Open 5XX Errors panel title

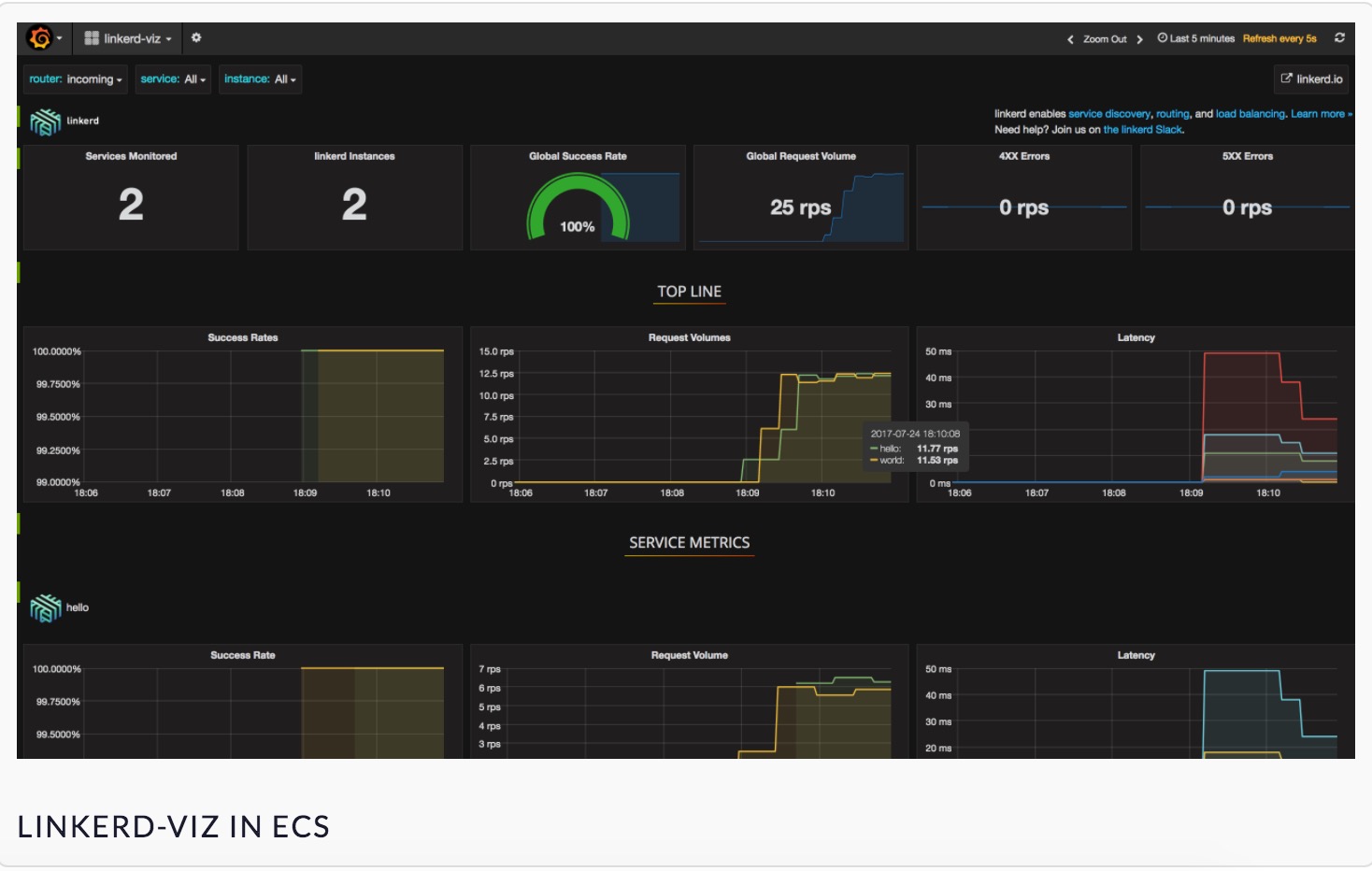tap(1248, 156)
